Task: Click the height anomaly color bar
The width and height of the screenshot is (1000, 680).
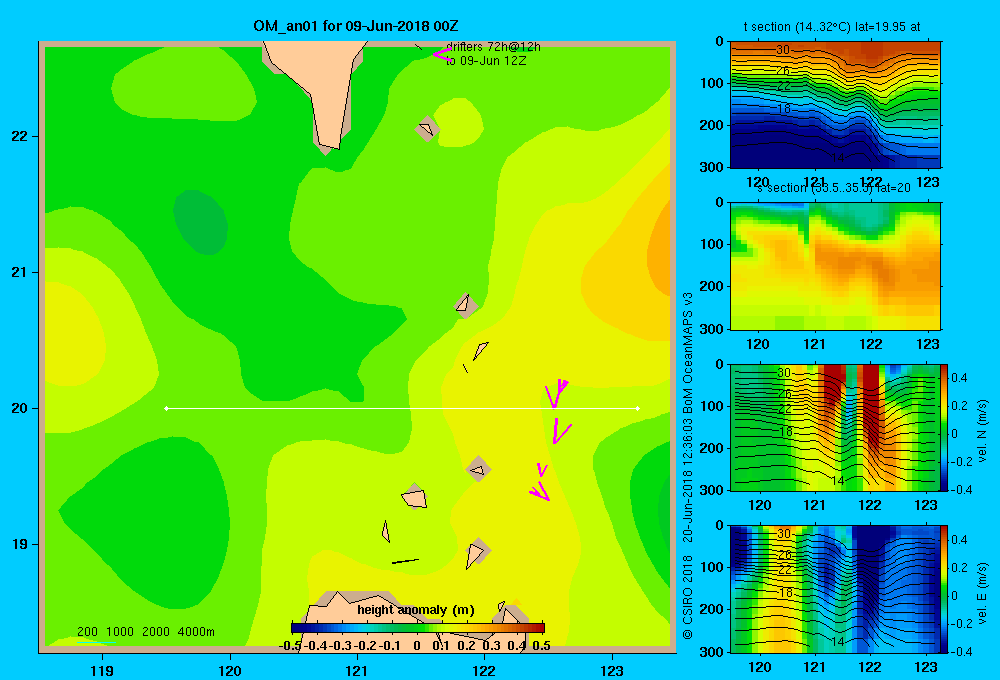Action: click(x=418, y=628)
